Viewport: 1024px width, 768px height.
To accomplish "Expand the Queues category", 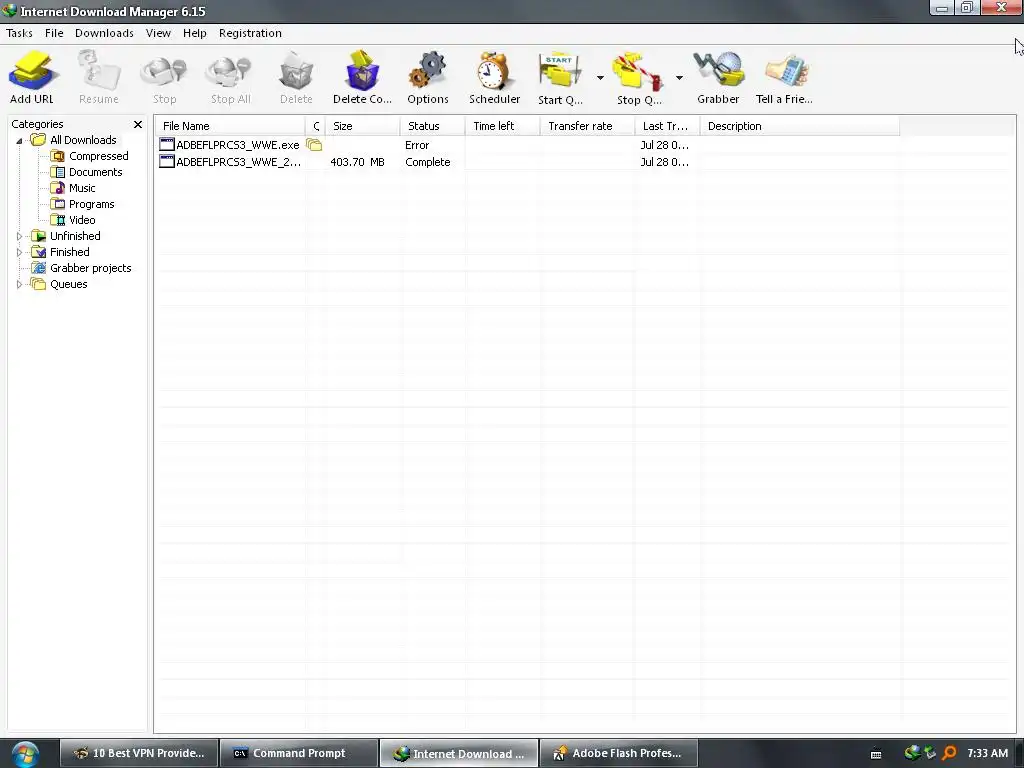I will [x=19, y=284].
